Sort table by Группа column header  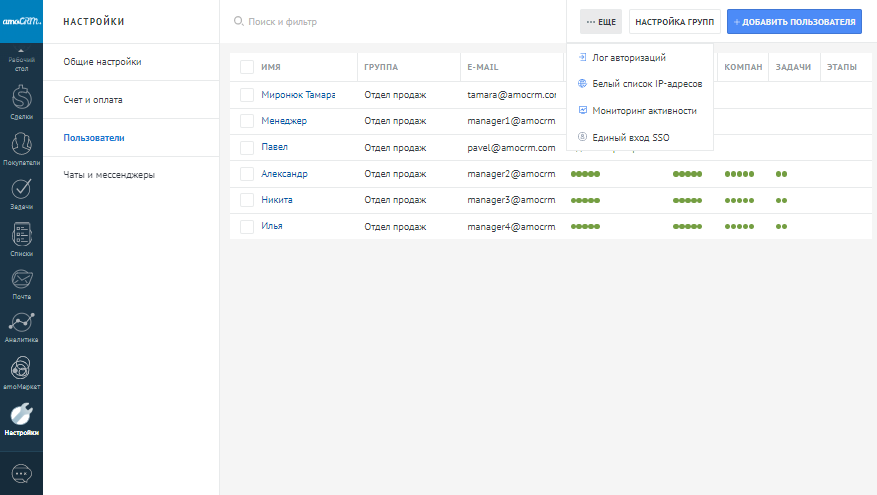click(382, 67)
